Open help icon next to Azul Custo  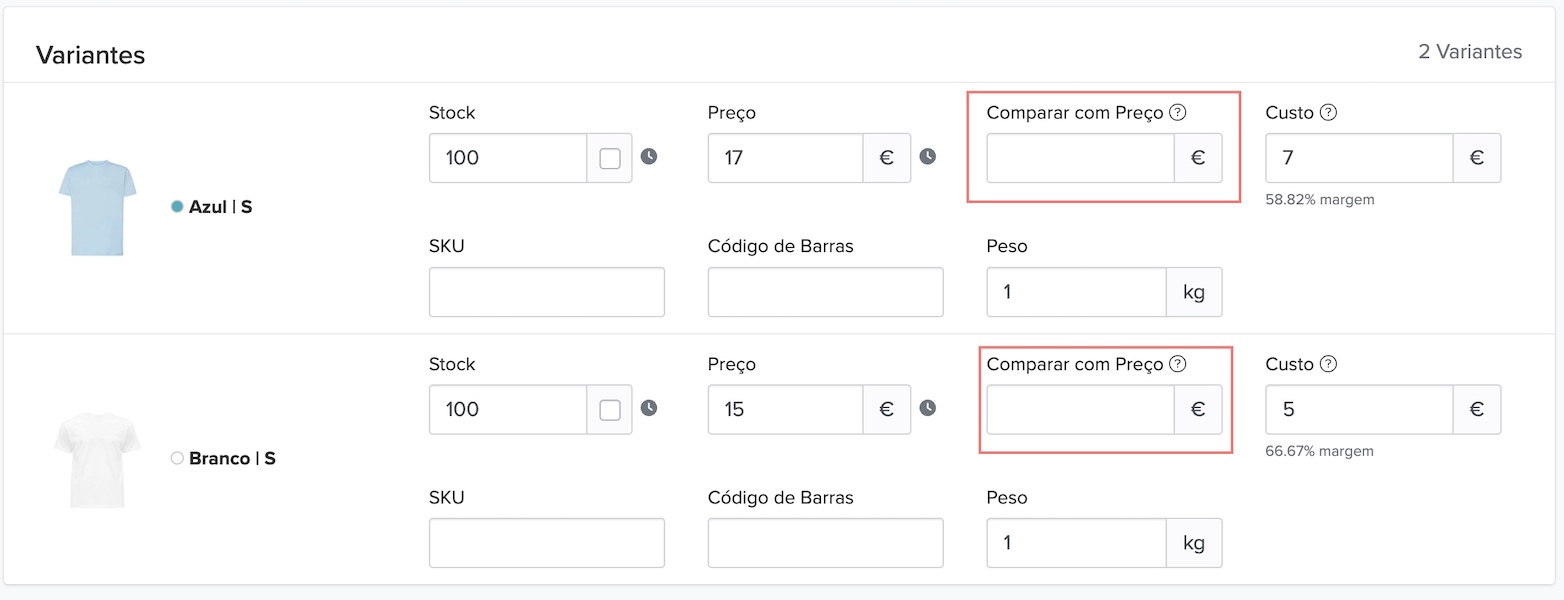pyautogui.click(x=1328, y=113)
